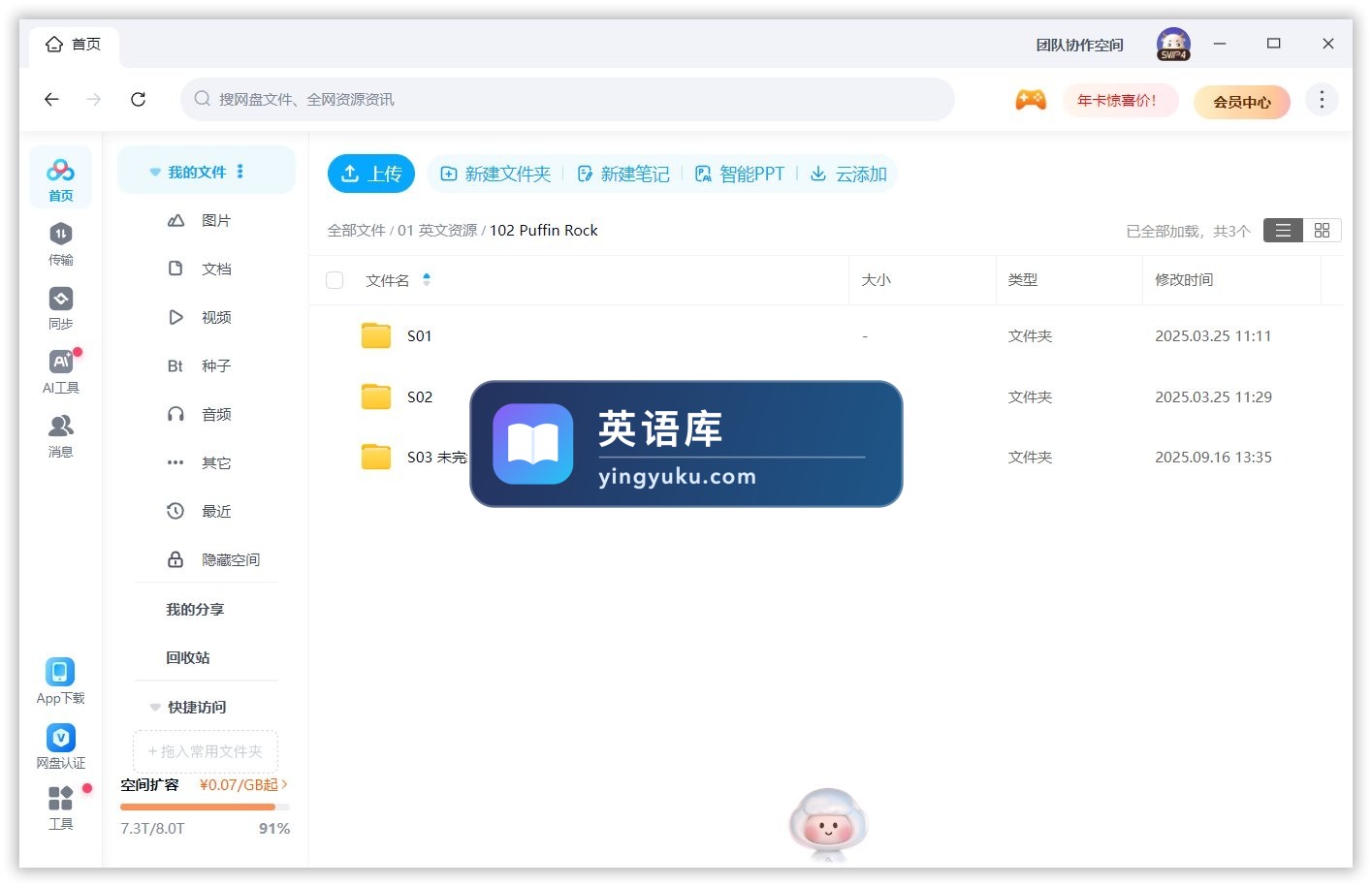Go forward with right arrow

pyautogui.click(x=94, y=99)
